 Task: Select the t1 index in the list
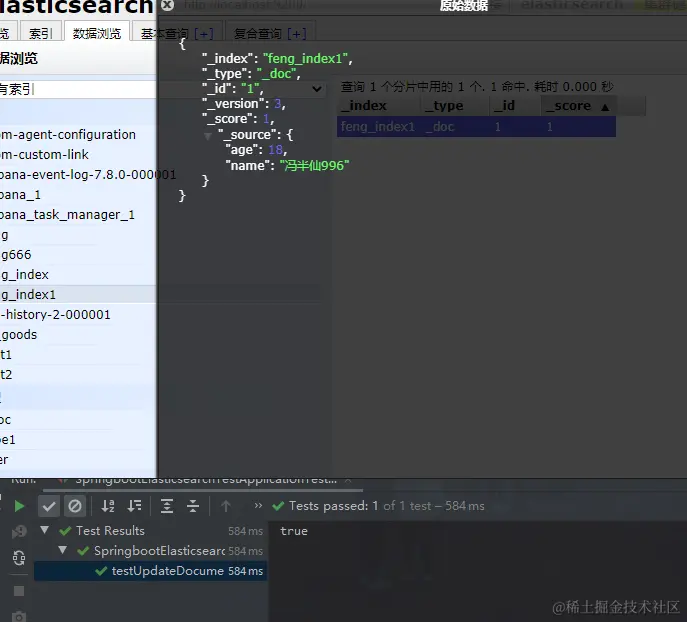(x=6, y=354)
